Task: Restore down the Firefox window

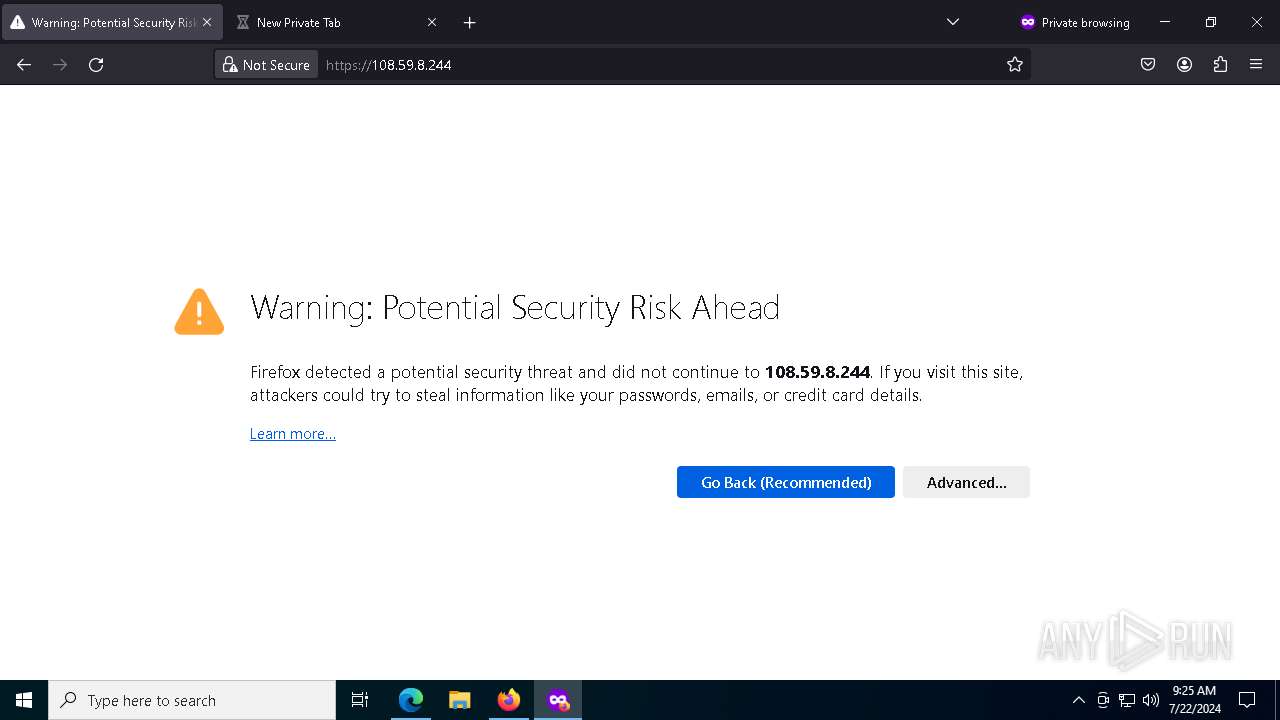Action: pos(1211,22)
